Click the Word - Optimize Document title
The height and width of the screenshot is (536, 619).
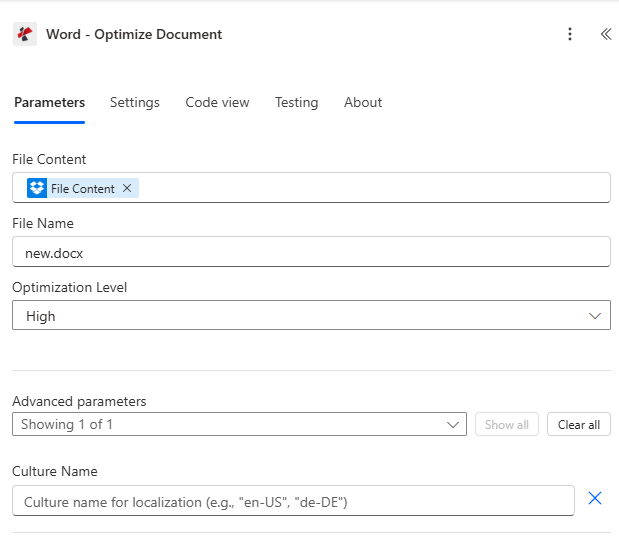[x=134, y=34]
